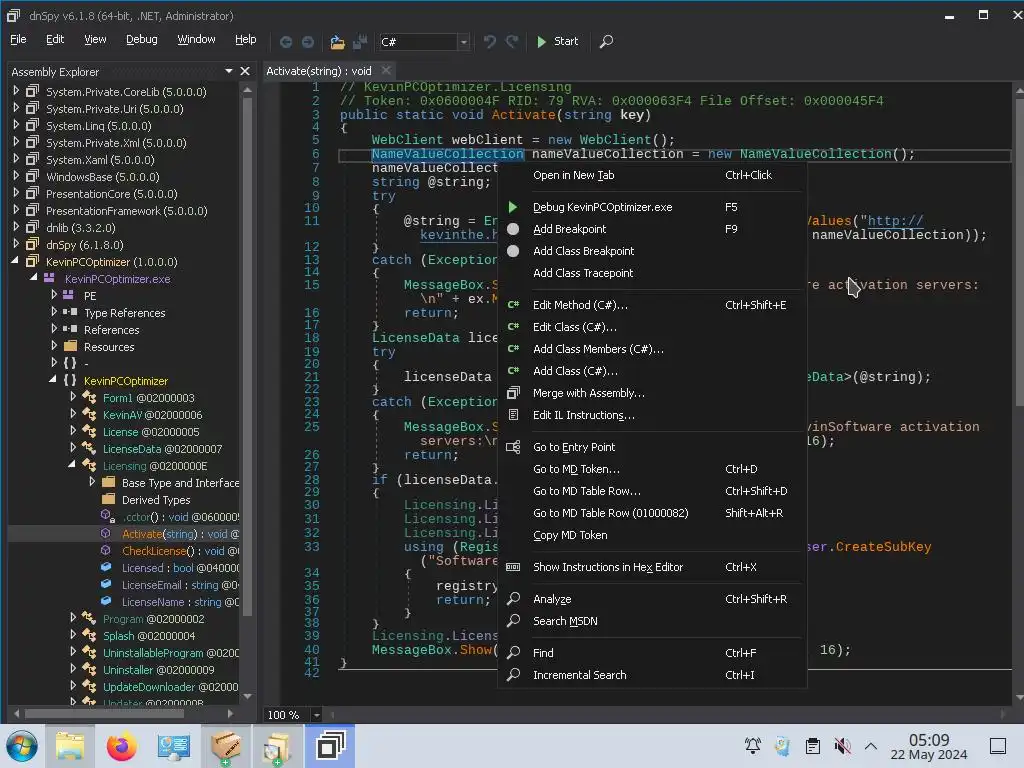
Task: Click the Navigate Forward toolbar arrow
Action: (x=308, y=42)
